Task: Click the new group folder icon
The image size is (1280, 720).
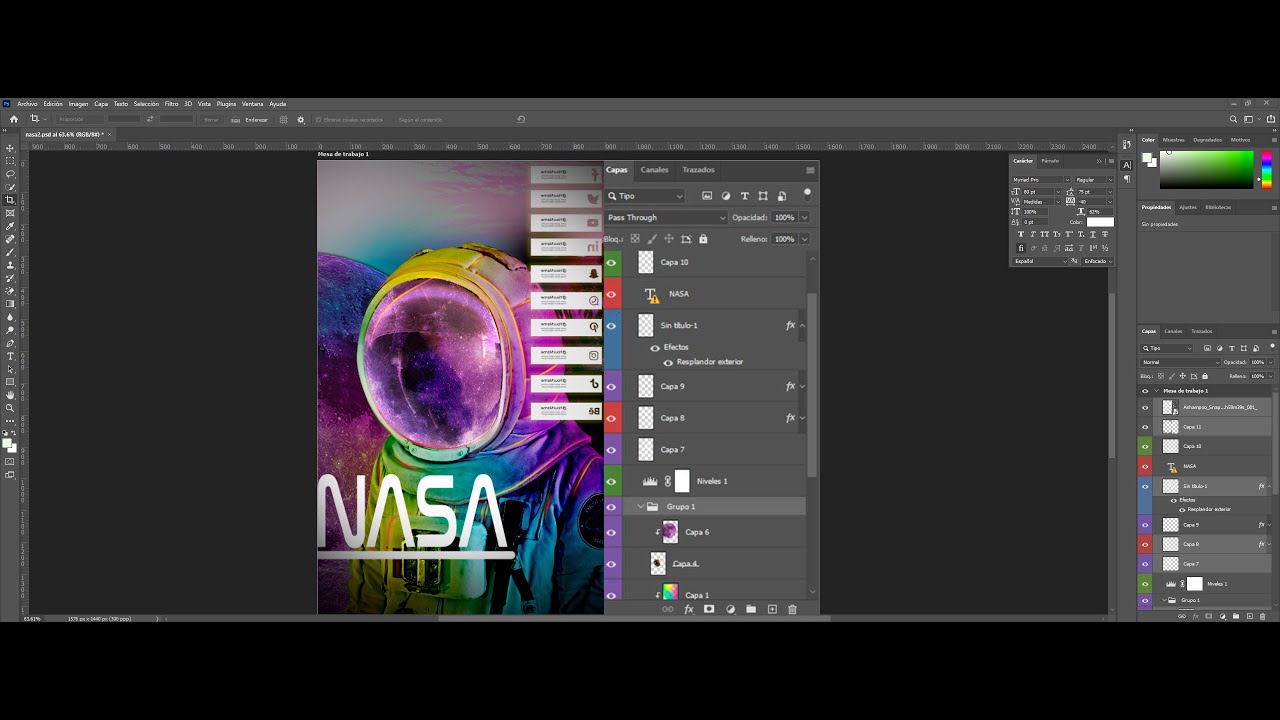Action: 750,609
